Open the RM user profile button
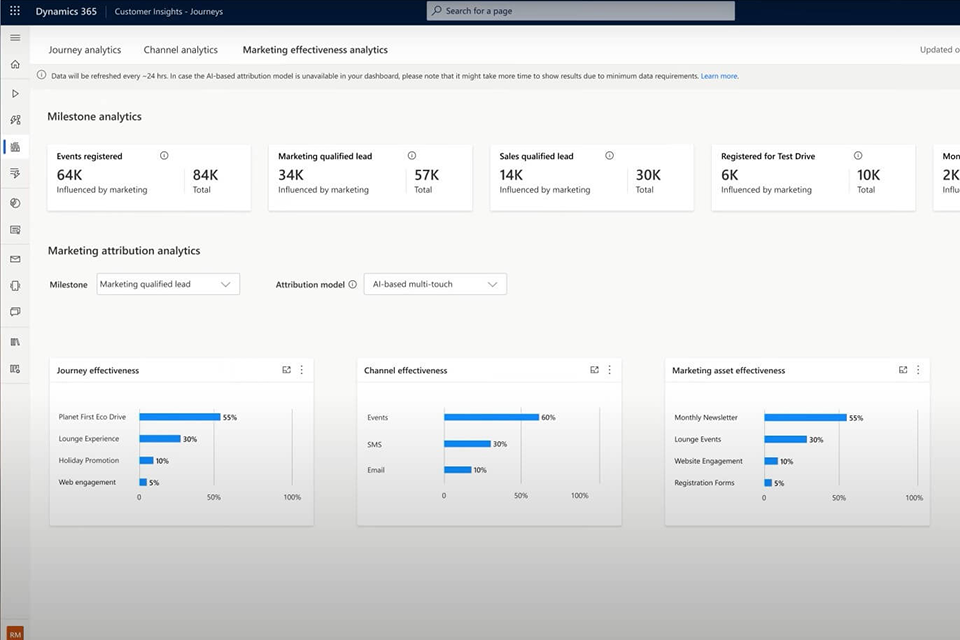This screenshot has width=960, height=640. (15, 632)
